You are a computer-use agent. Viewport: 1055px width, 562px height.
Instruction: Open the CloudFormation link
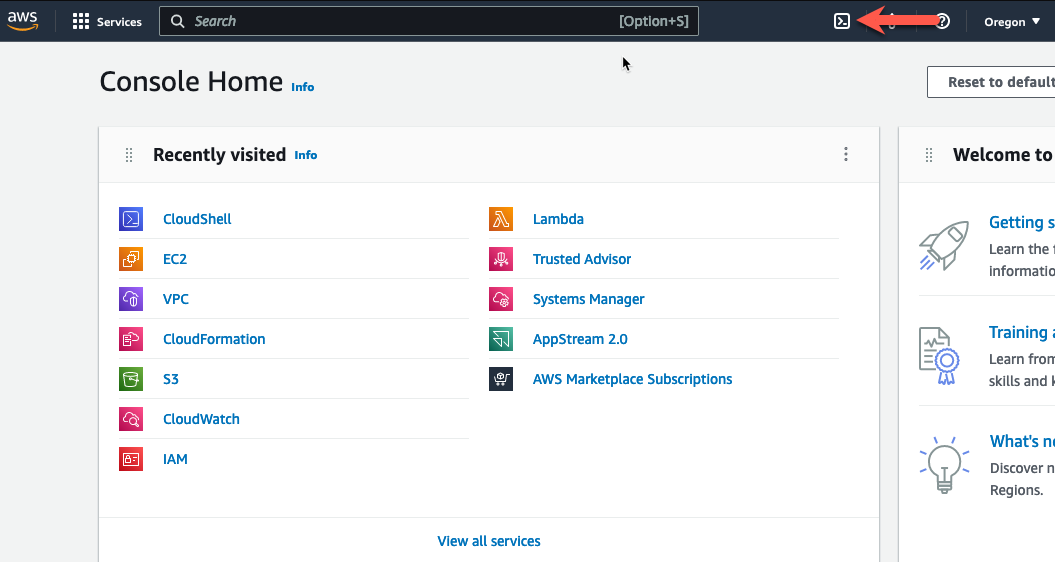(x=214, y=339)
